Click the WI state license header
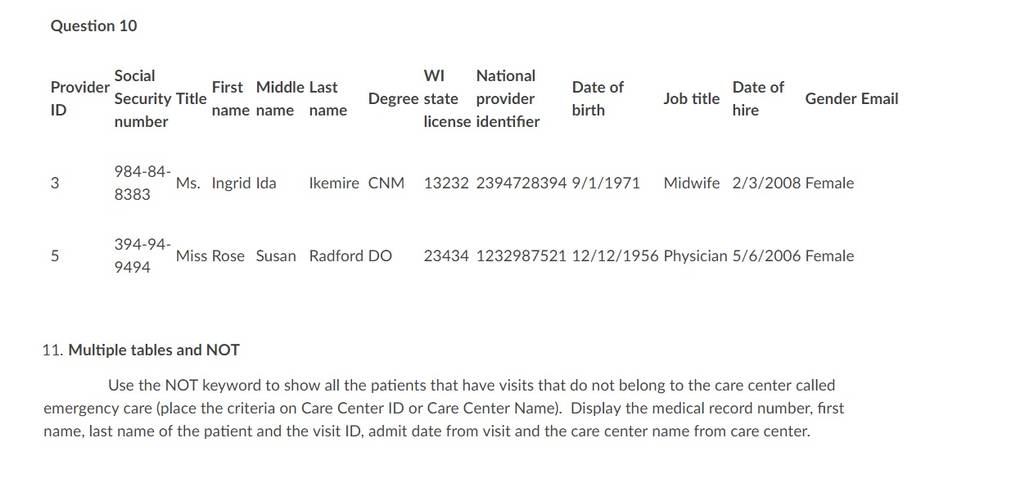Image resolution: width=1024 pixels, height=477 pixels. coord(447,99)
